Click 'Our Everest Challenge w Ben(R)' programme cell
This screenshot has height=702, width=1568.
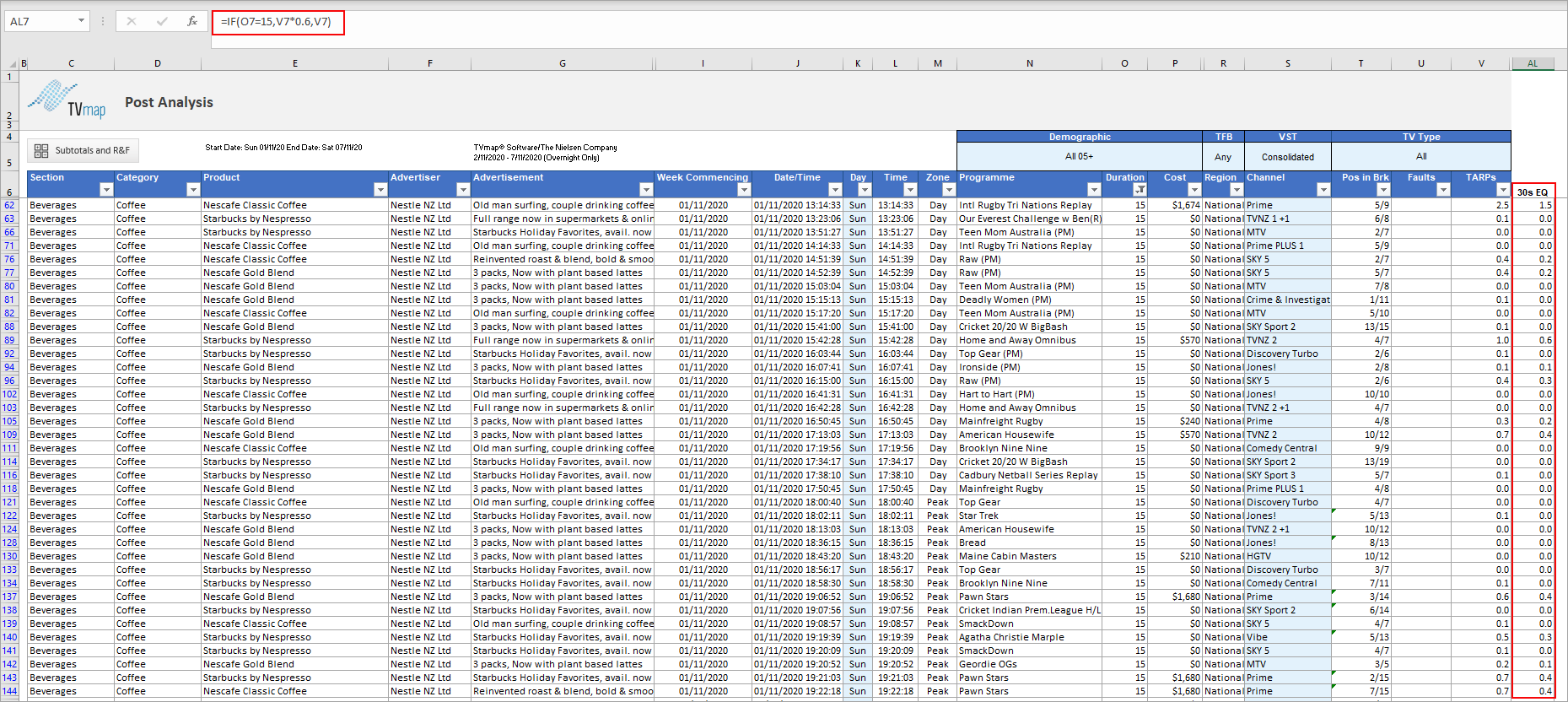point(1030,219)
